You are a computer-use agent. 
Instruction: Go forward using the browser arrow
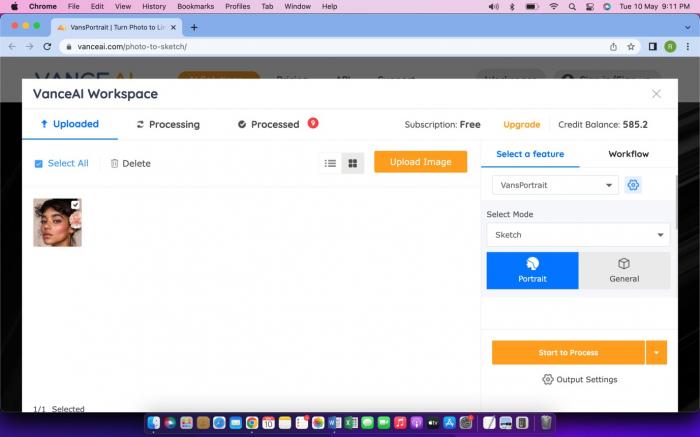tap(29, 46)
